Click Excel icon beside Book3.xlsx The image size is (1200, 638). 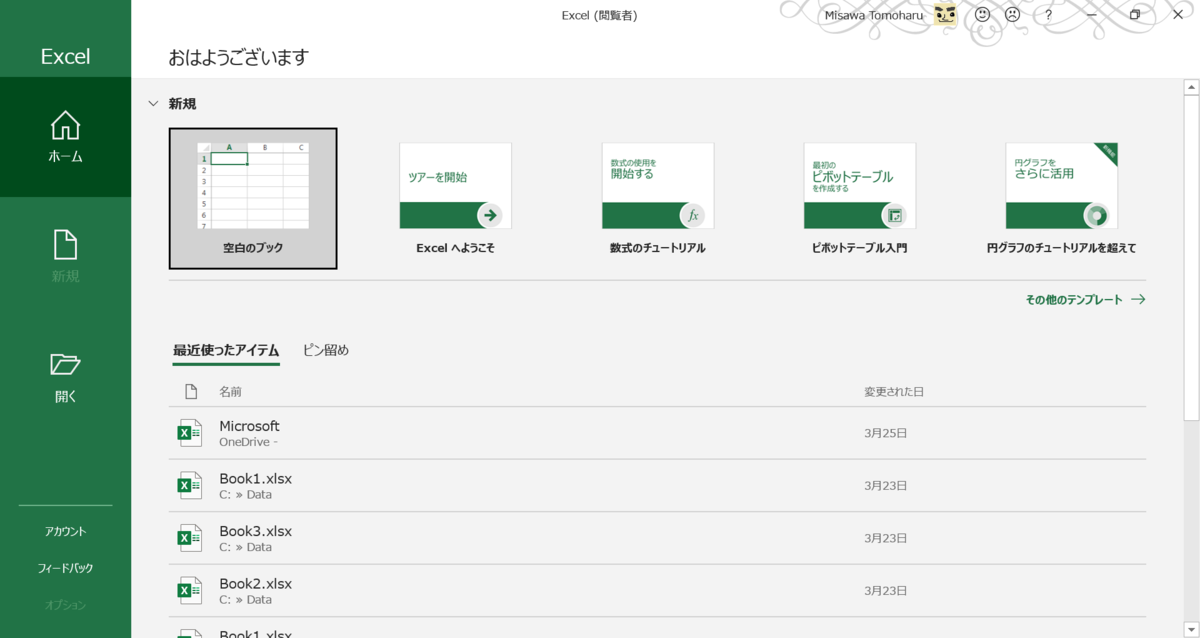point(189,538)
